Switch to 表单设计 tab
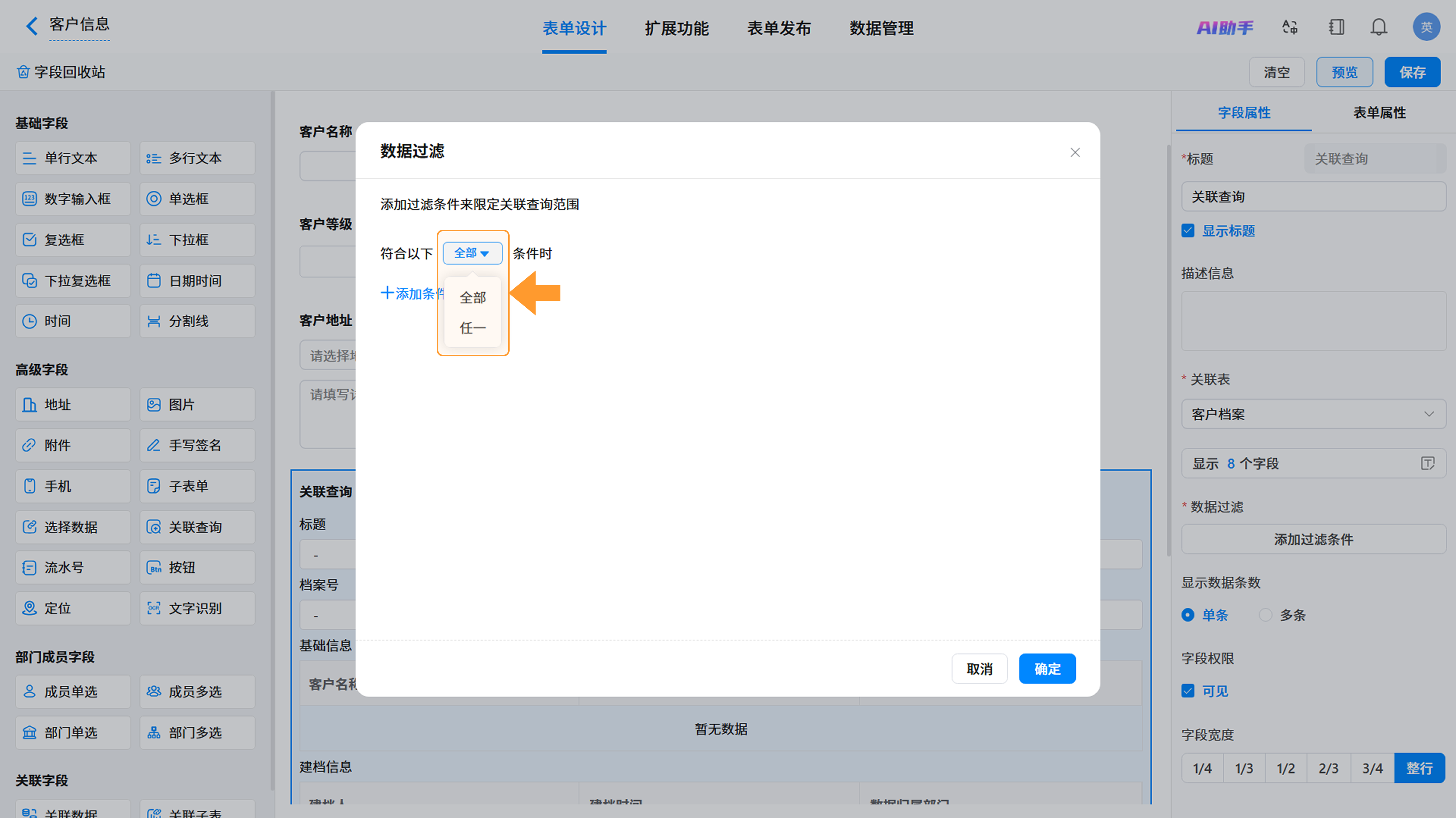Image resolution: width=1456 pixels, height=818 pixels. pos(574,28)
